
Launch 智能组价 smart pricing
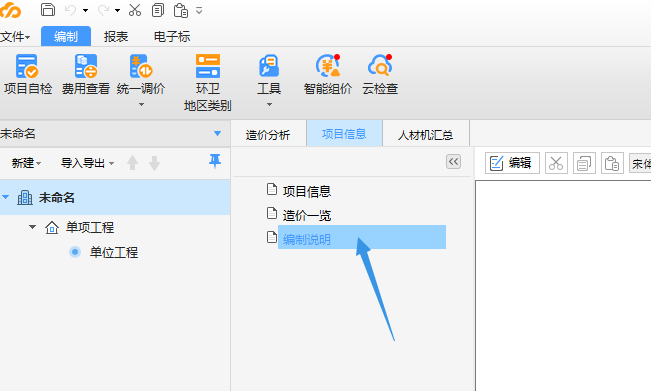328,75
